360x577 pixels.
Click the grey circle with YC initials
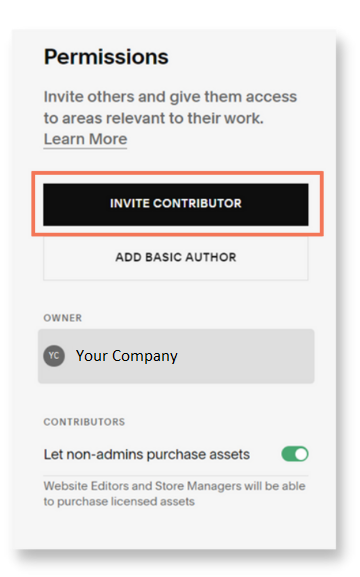(x=54, y=356)
